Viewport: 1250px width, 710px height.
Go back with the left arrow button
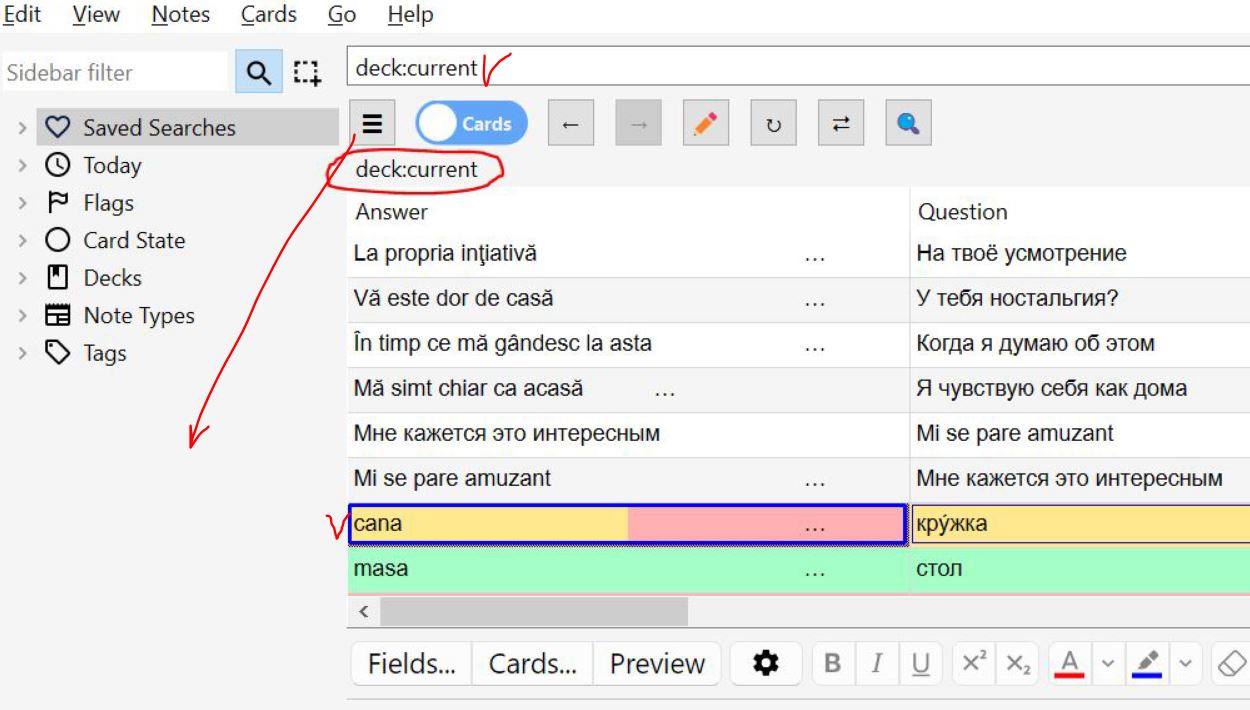coord(570,124)
